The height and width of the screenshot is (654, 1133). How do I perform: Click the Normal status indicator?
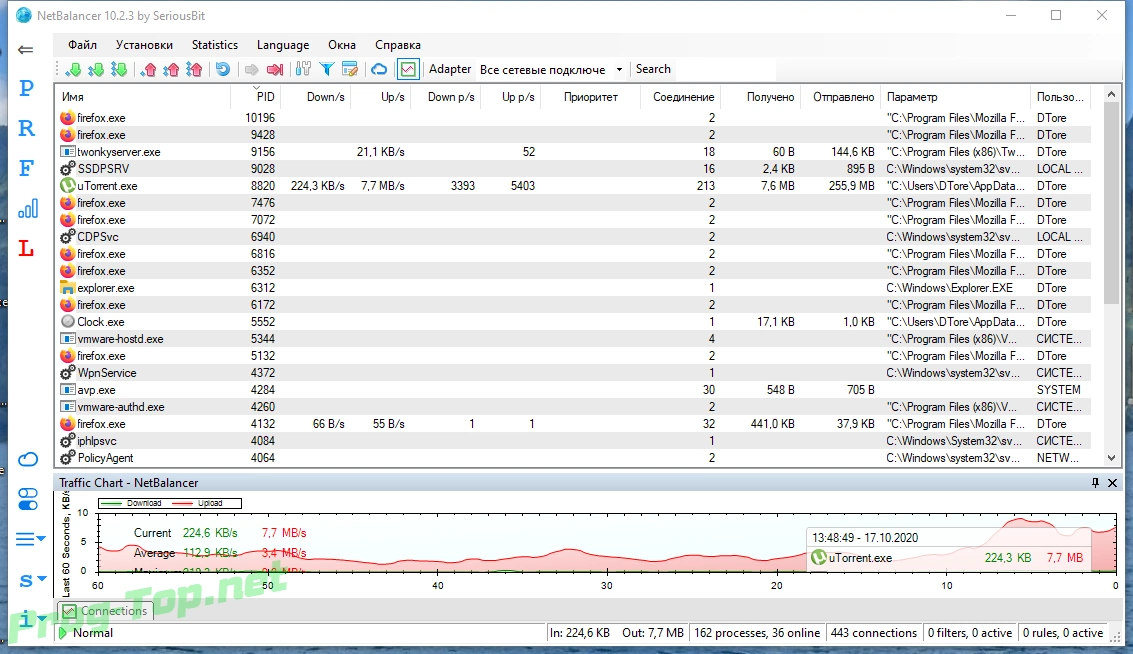tap(85, 633)
